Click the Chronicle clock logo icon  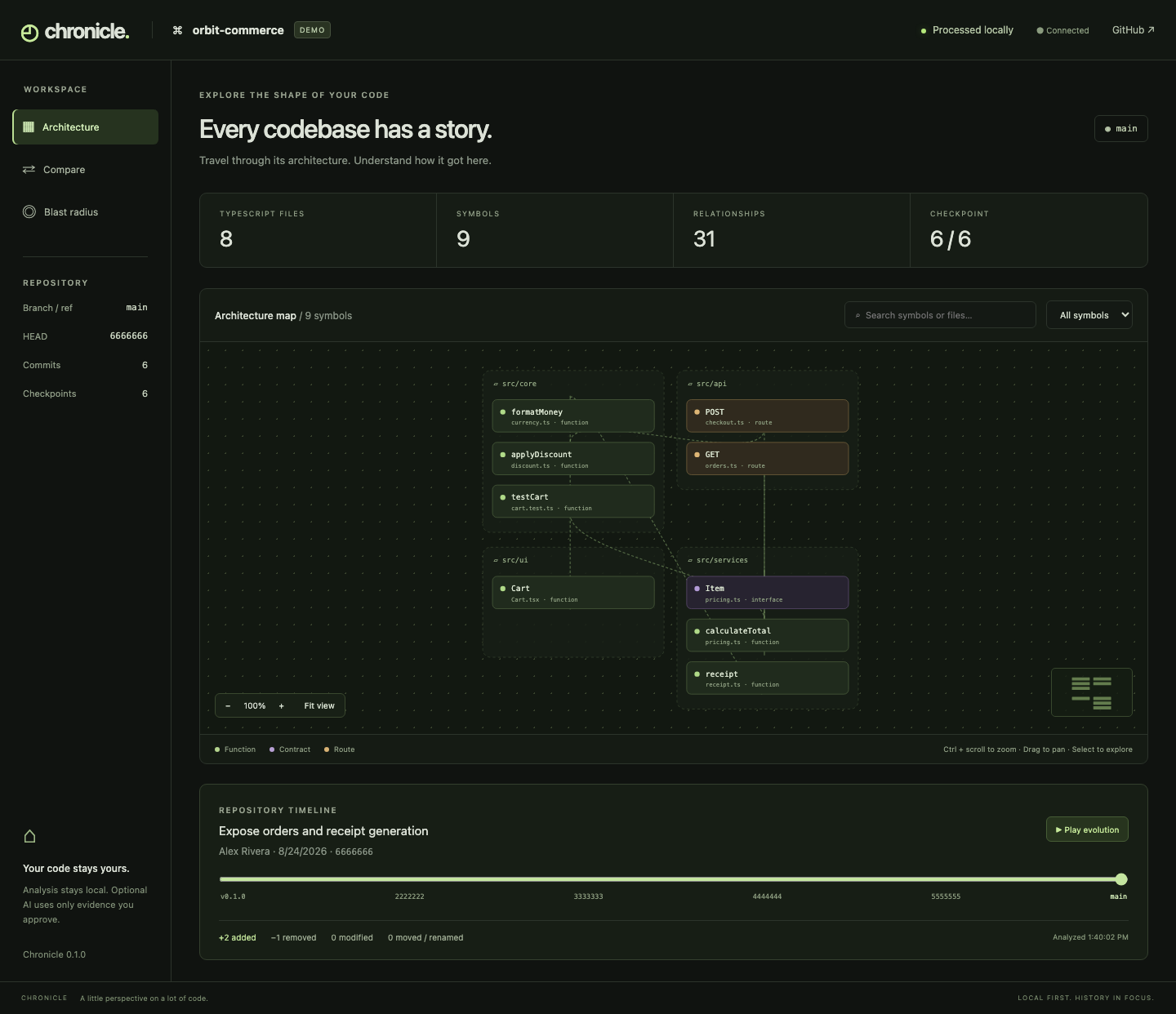pyautogui.click(x=29, y=33)
